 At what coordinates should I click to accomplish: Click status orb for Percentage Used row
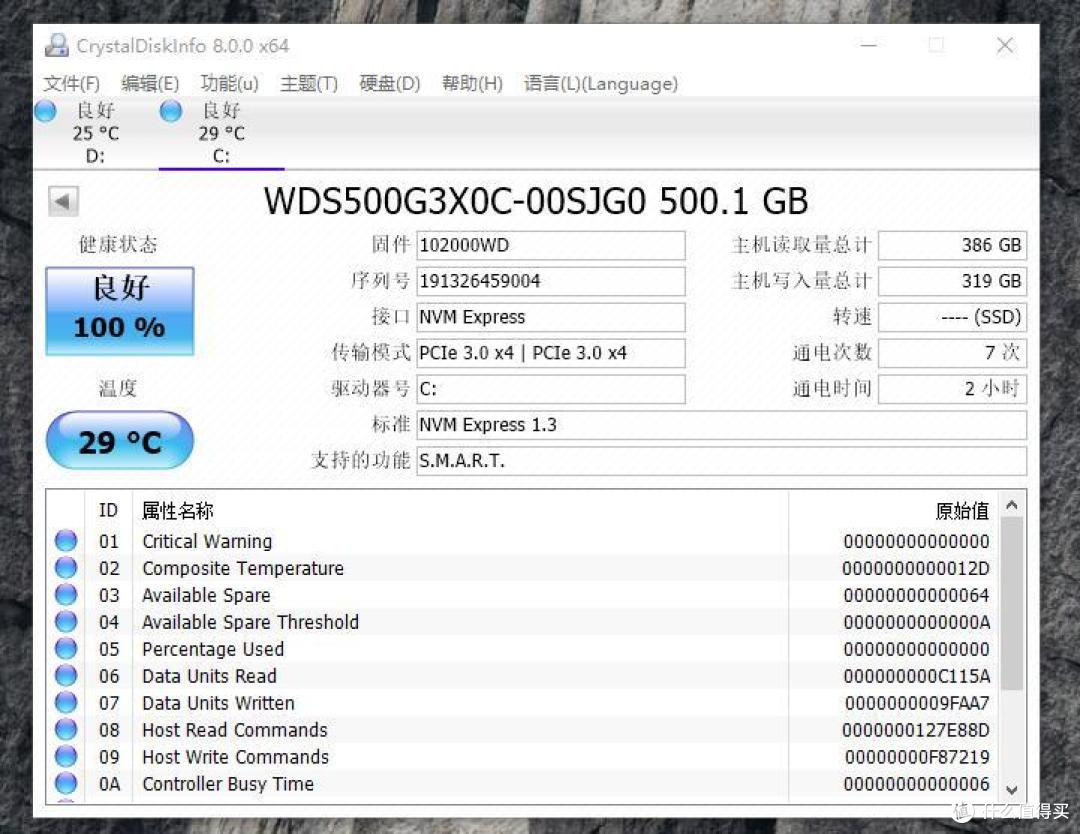(x=66, y=648)
